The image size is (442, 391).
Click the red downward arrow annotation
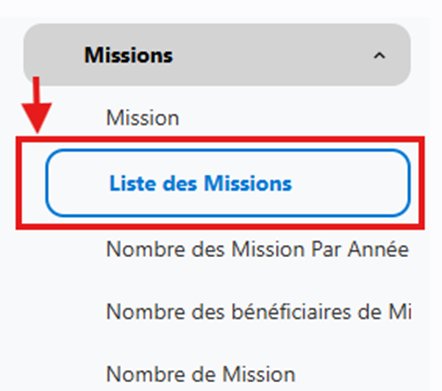pyautogui.click(x=37, y=105)
